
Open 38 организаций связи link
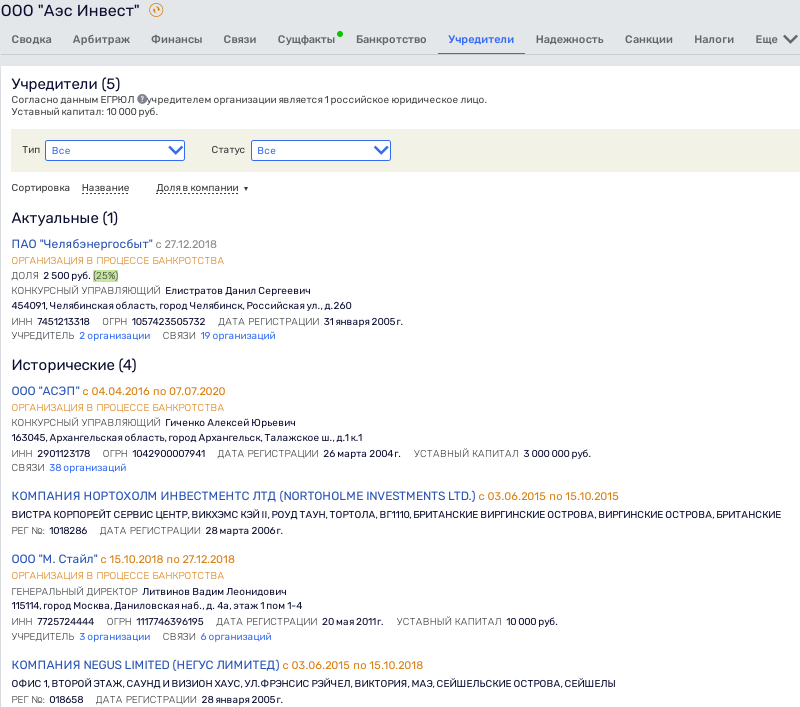[88, 468]
